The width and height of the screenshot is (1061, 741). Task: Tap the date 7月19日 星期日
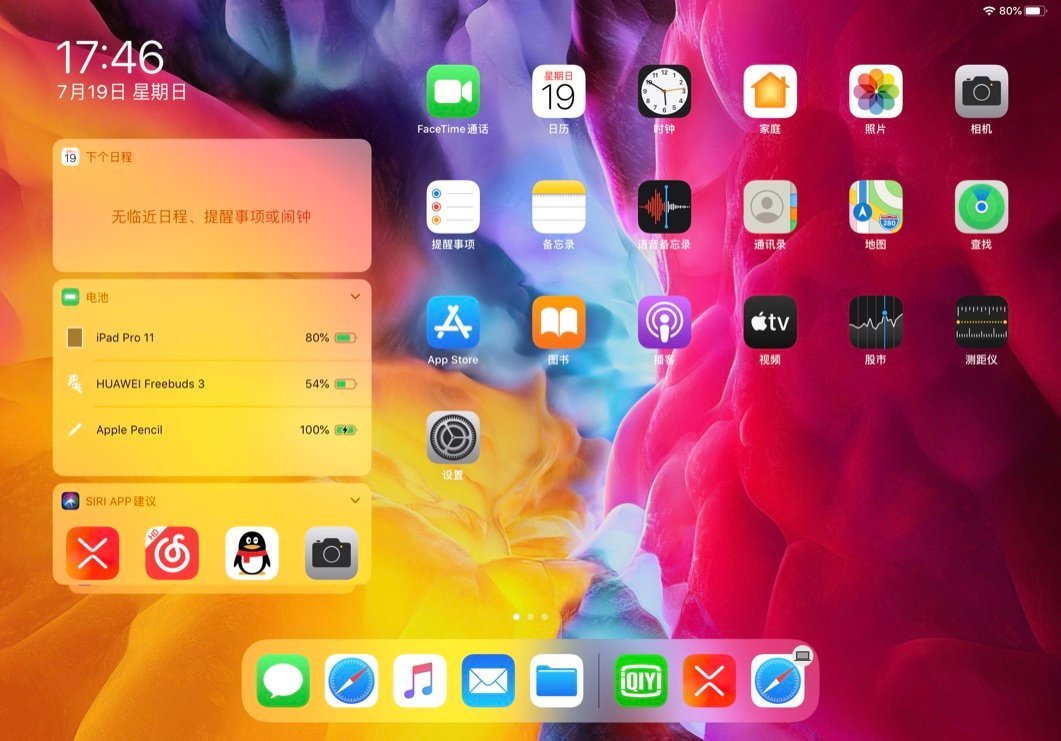pyautogui.click(x=122, y=91)
